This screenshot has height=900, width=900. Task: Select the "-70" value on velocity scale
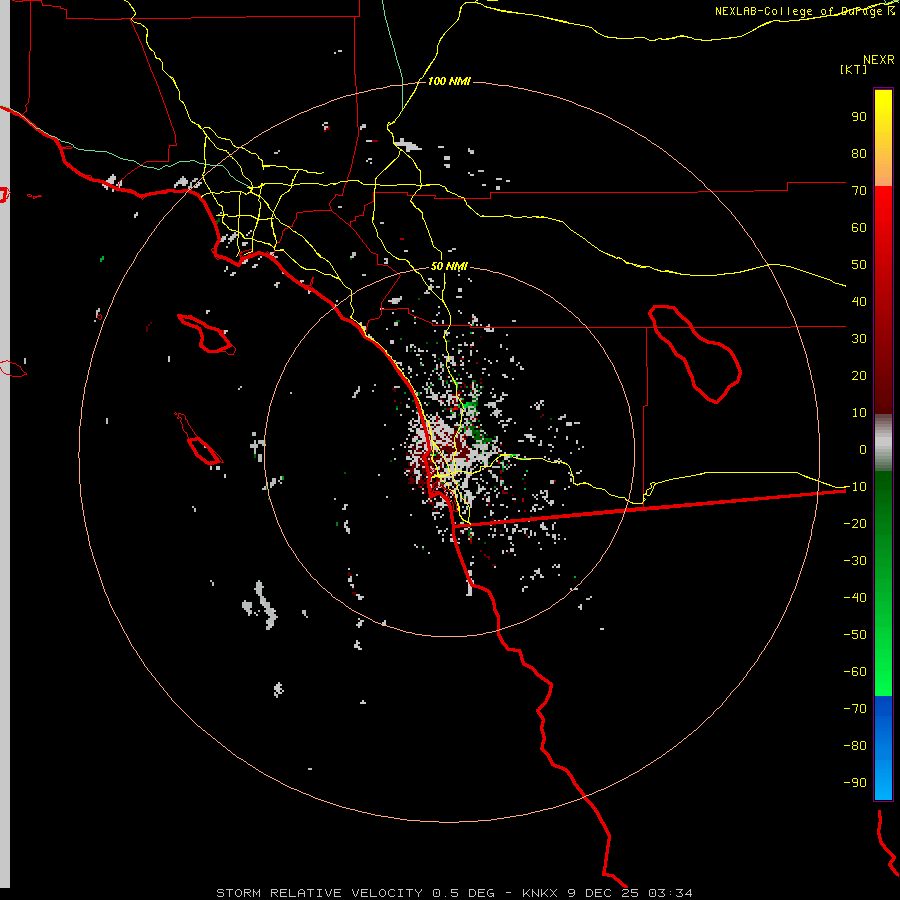(855, 709)
